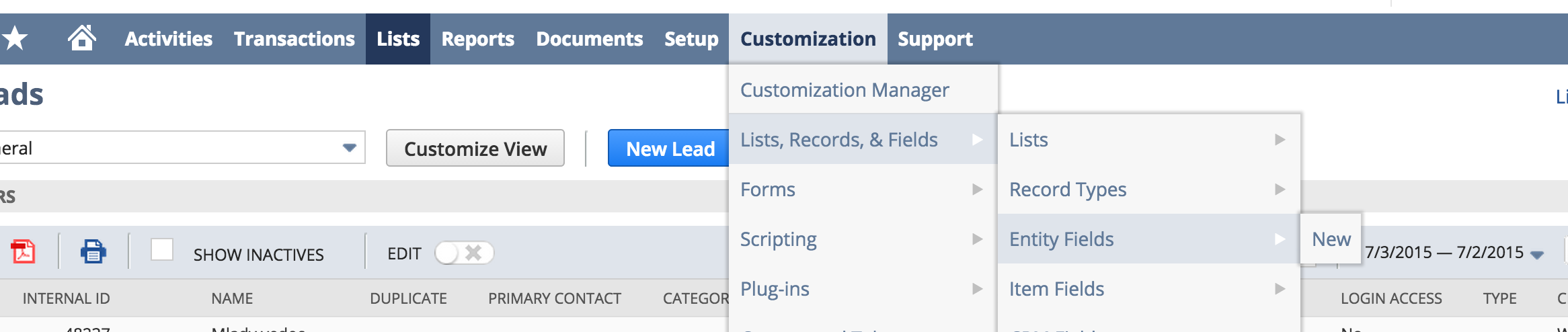The width and height of the screenshot is (1568, 332).
Task: Select New under Entity Fields
Action: click(1331, 239)
